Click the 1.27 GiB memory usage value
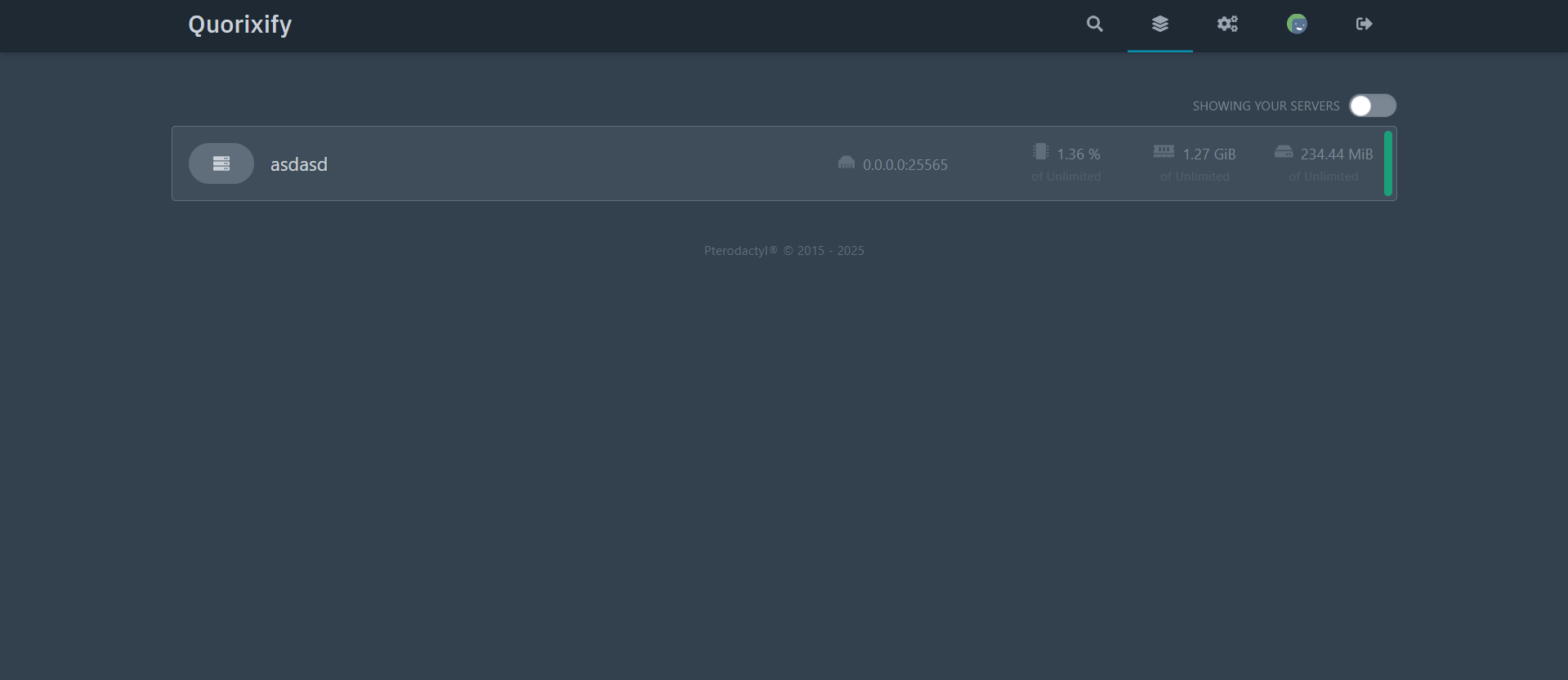The height and width of the screenshot is (680, 1568). tap(1209, 154)
